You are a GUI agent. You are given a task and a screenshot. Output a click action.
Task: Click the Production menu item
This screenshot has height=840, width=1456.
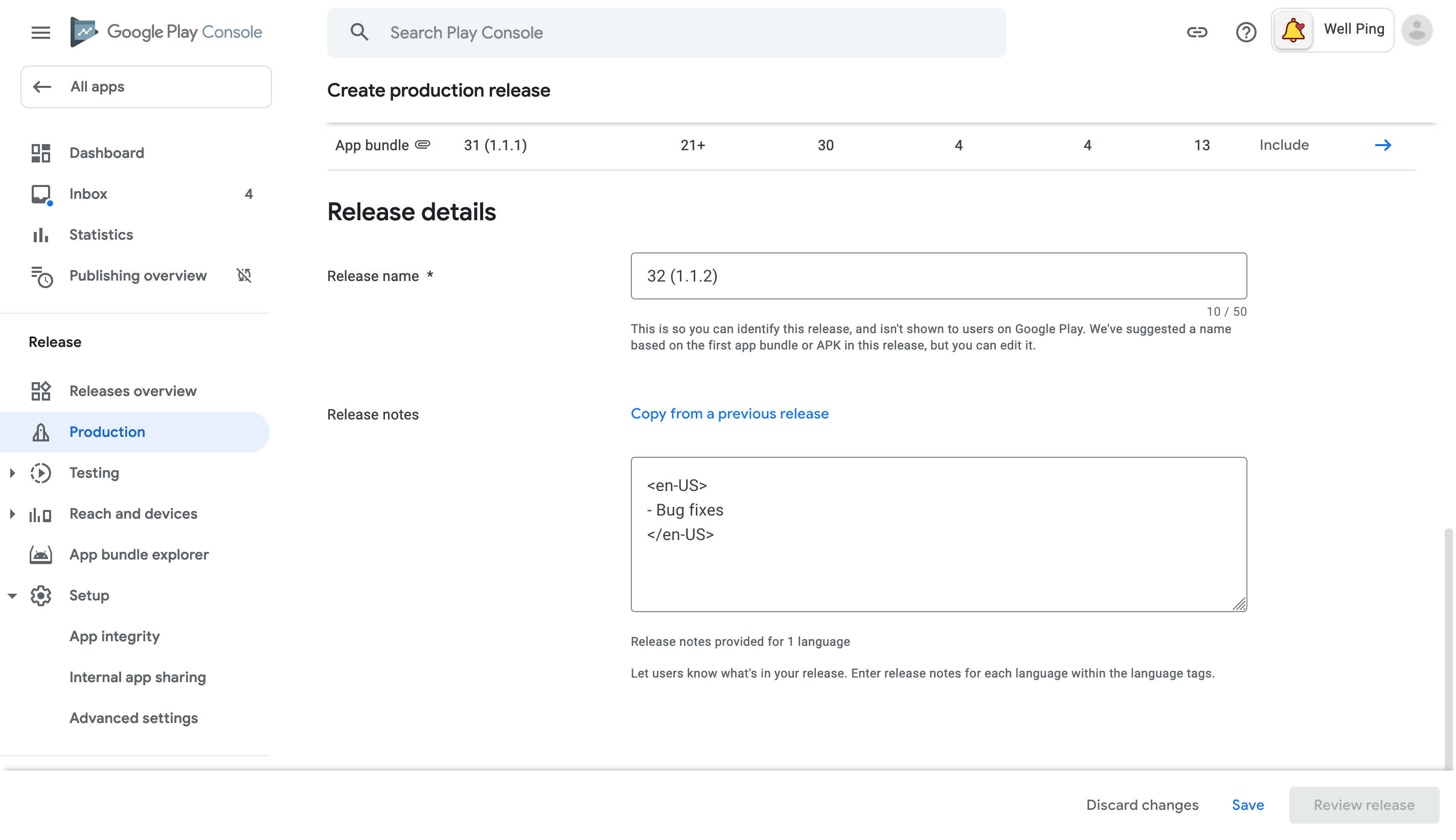106,432
